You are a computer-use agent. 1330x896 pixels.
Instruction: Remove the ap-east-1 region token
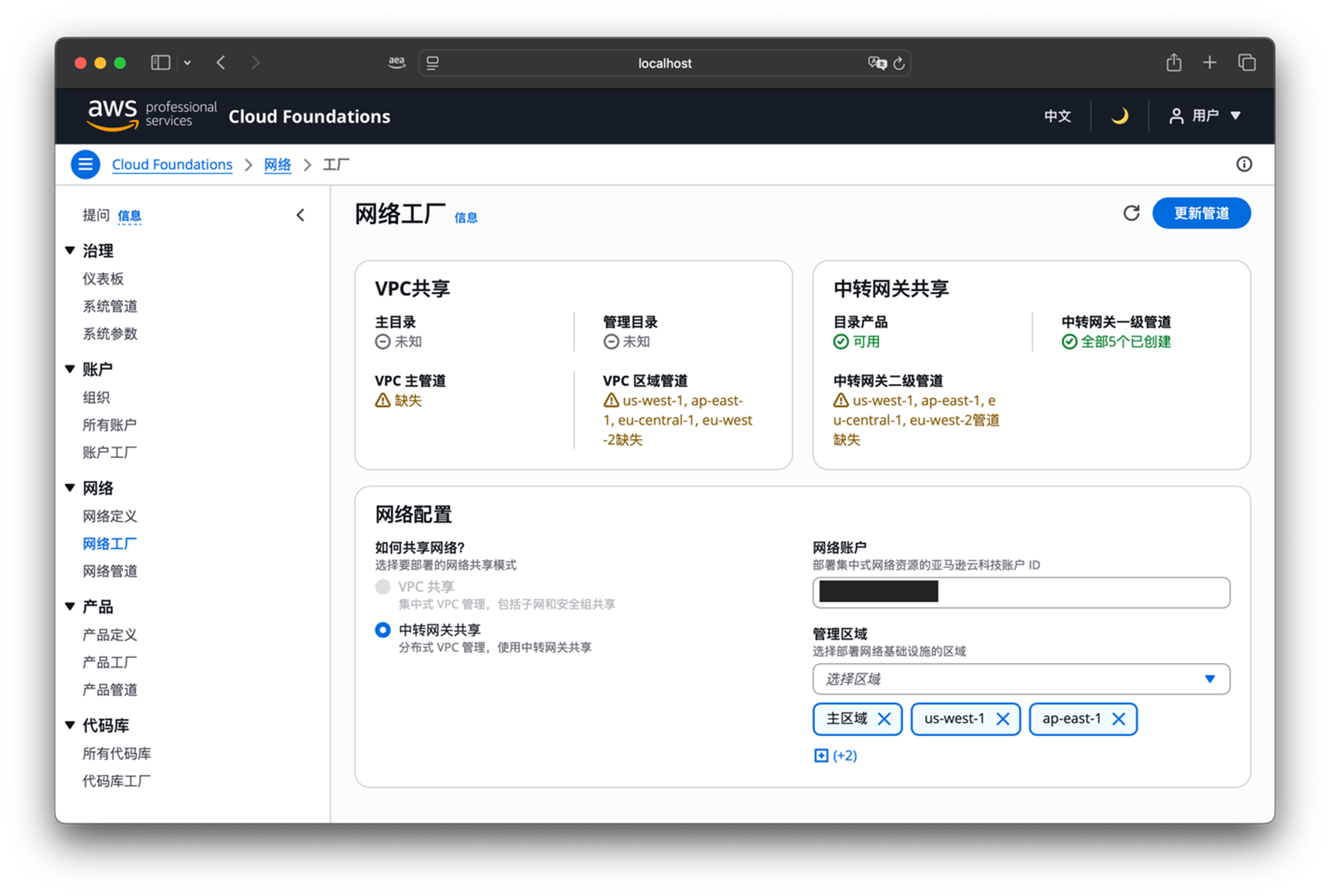tap(1118, 719)
